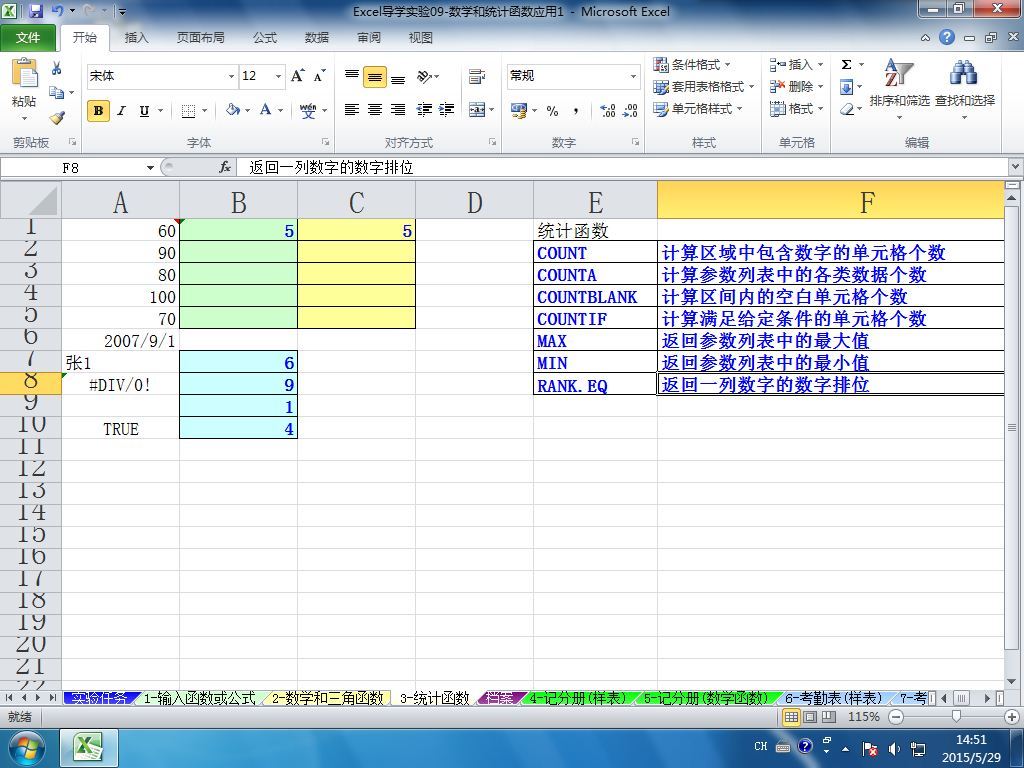This screenshot has width=1024, height=768.
Task: Decrease font size with small A button
Action: 319,76
